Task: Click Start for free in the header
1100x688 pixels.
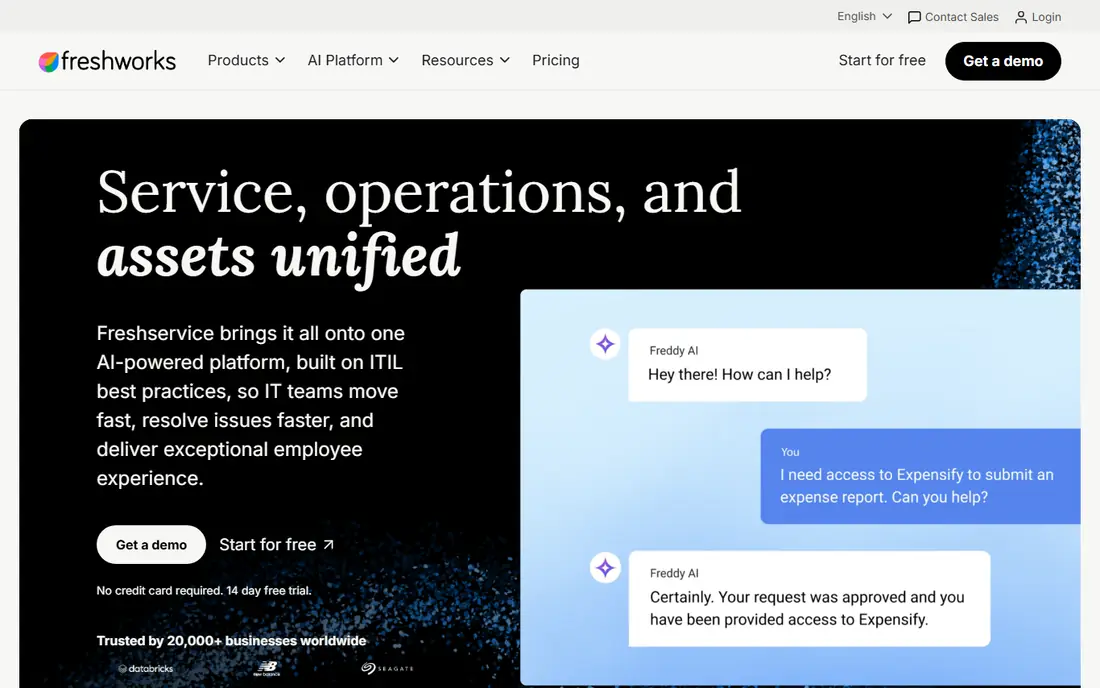Action: (x=882, y=60)
